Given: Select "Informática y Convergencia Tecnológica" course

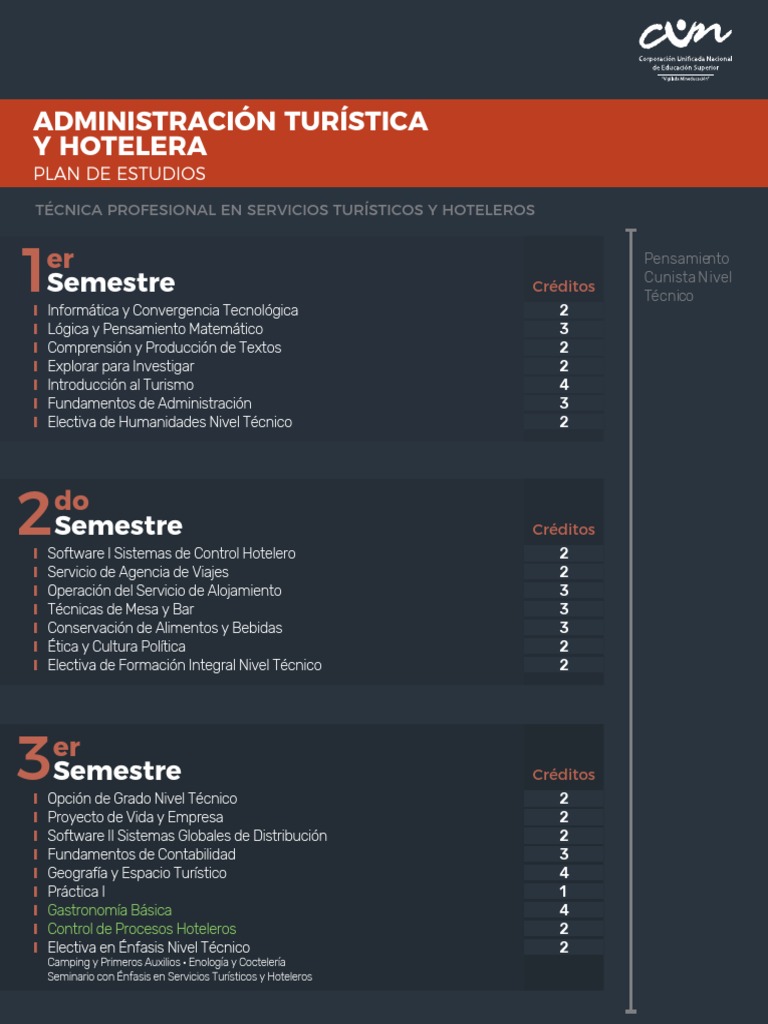Looking at the screenshot, I should click(x=172, y=311).
